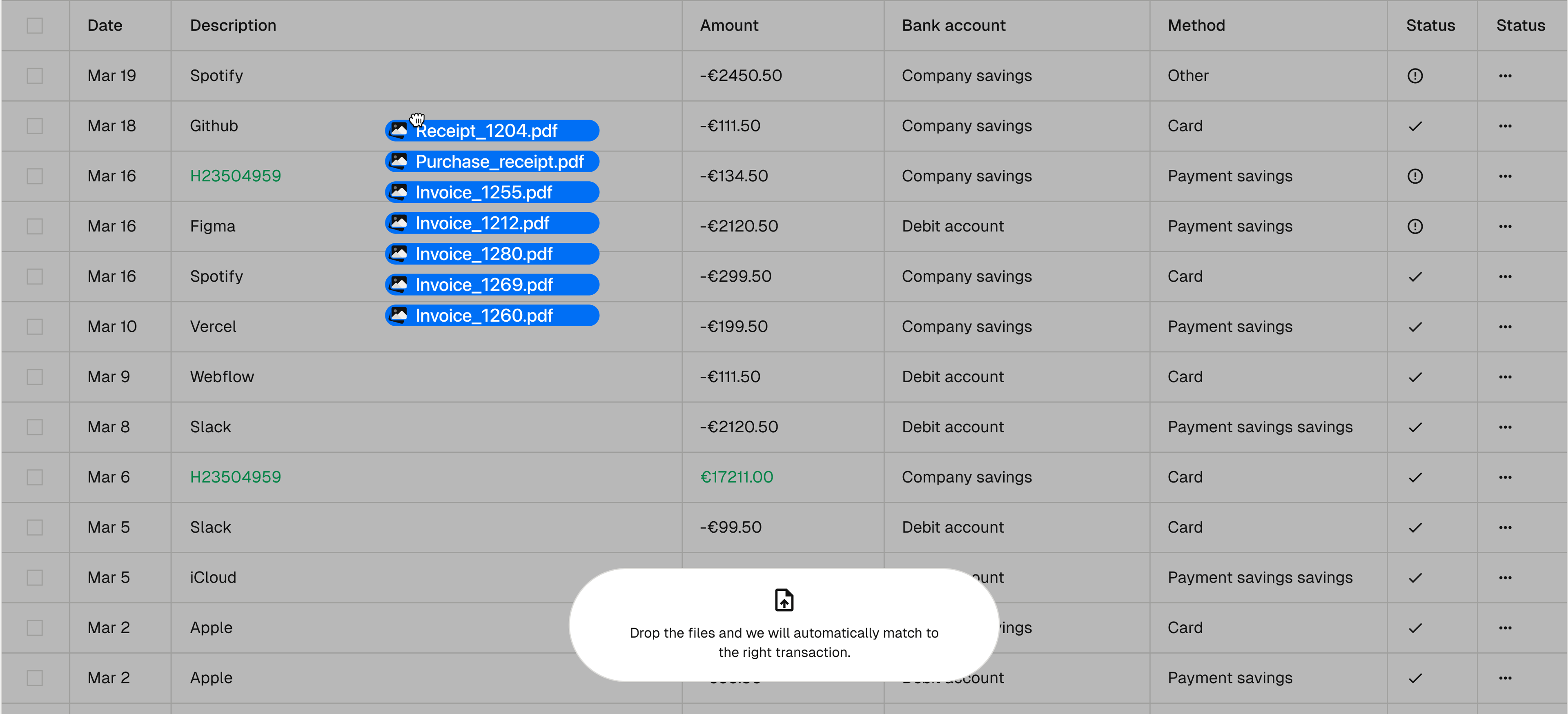The width and height of the screenshot is (1568, 714).
Task: Open the more options menu for the Github row
Action: click(x=1505, y=126)
